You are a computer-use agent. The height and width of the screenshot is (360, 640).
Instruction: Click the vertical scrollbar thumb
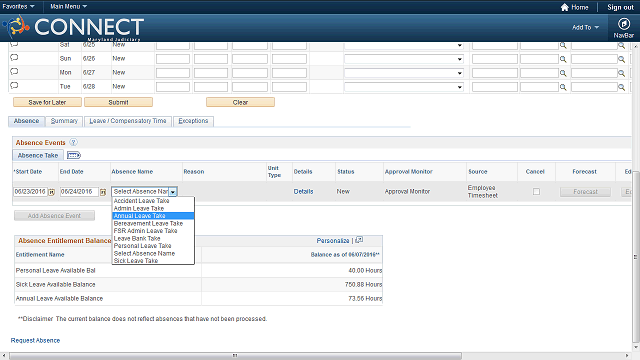(635, 257)
